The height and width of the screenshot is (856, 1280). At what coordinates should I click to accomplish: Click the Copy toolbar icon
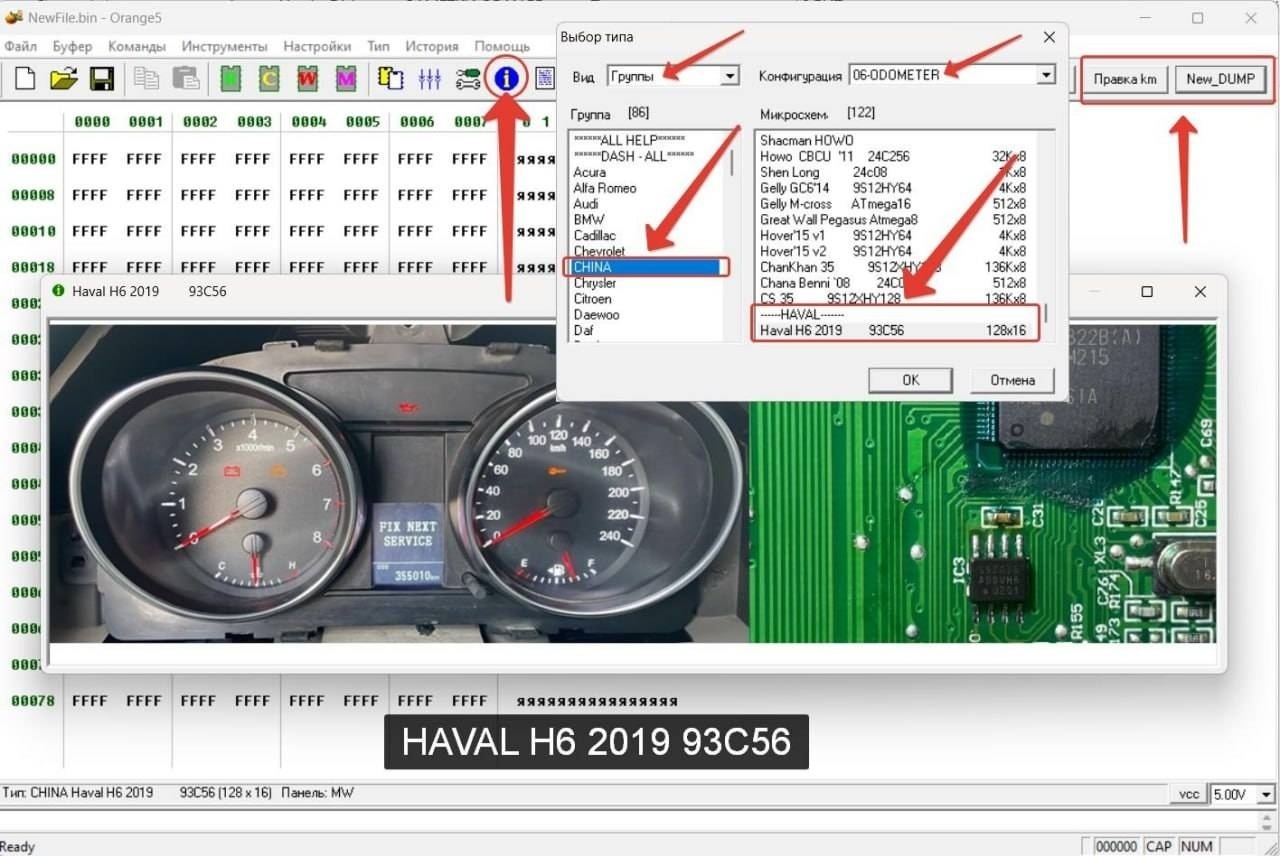(146, 79)
